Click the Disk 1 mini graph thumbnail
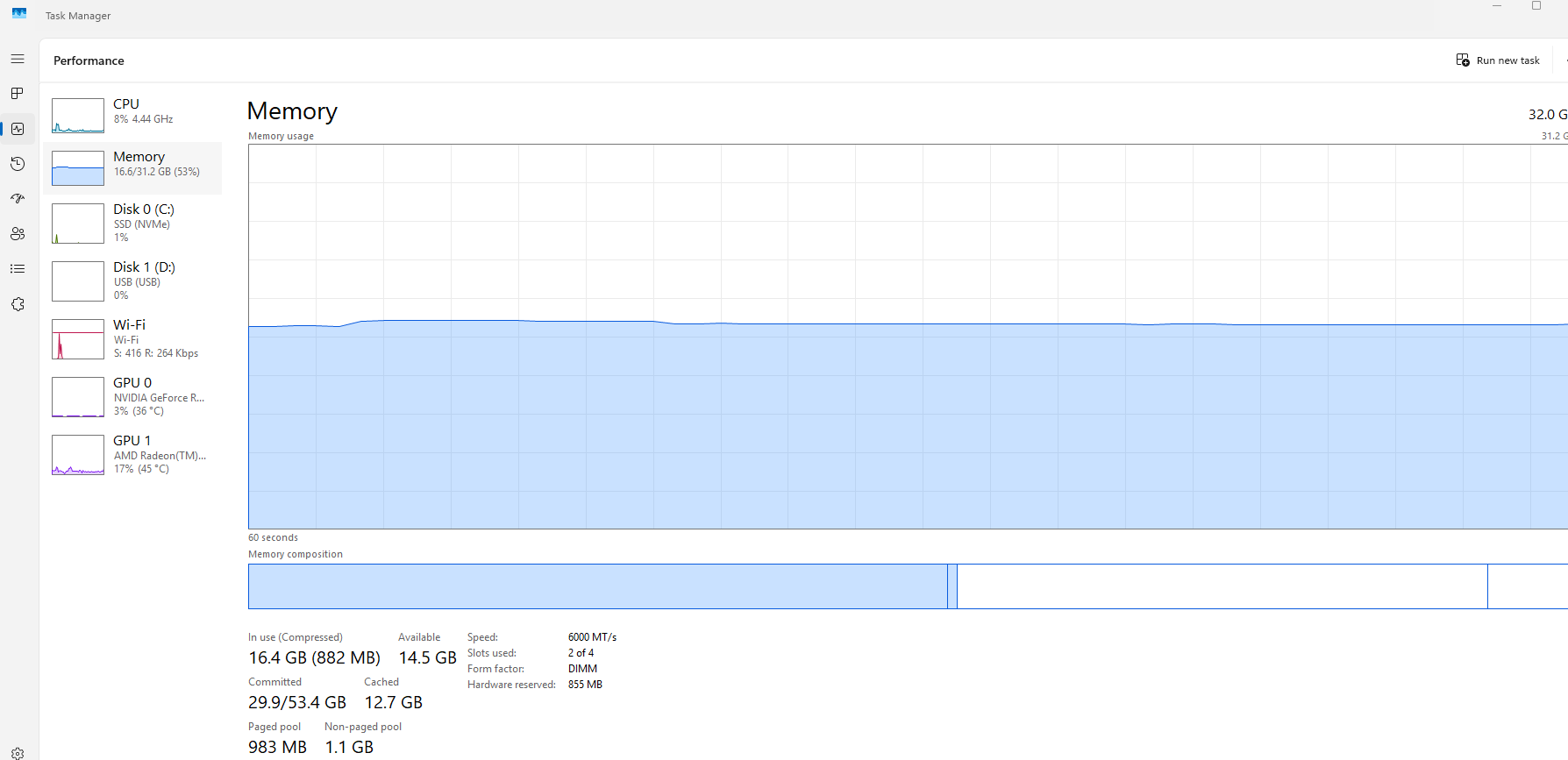Viewport: 1568px width, 760px height. [x=78, y=281]
